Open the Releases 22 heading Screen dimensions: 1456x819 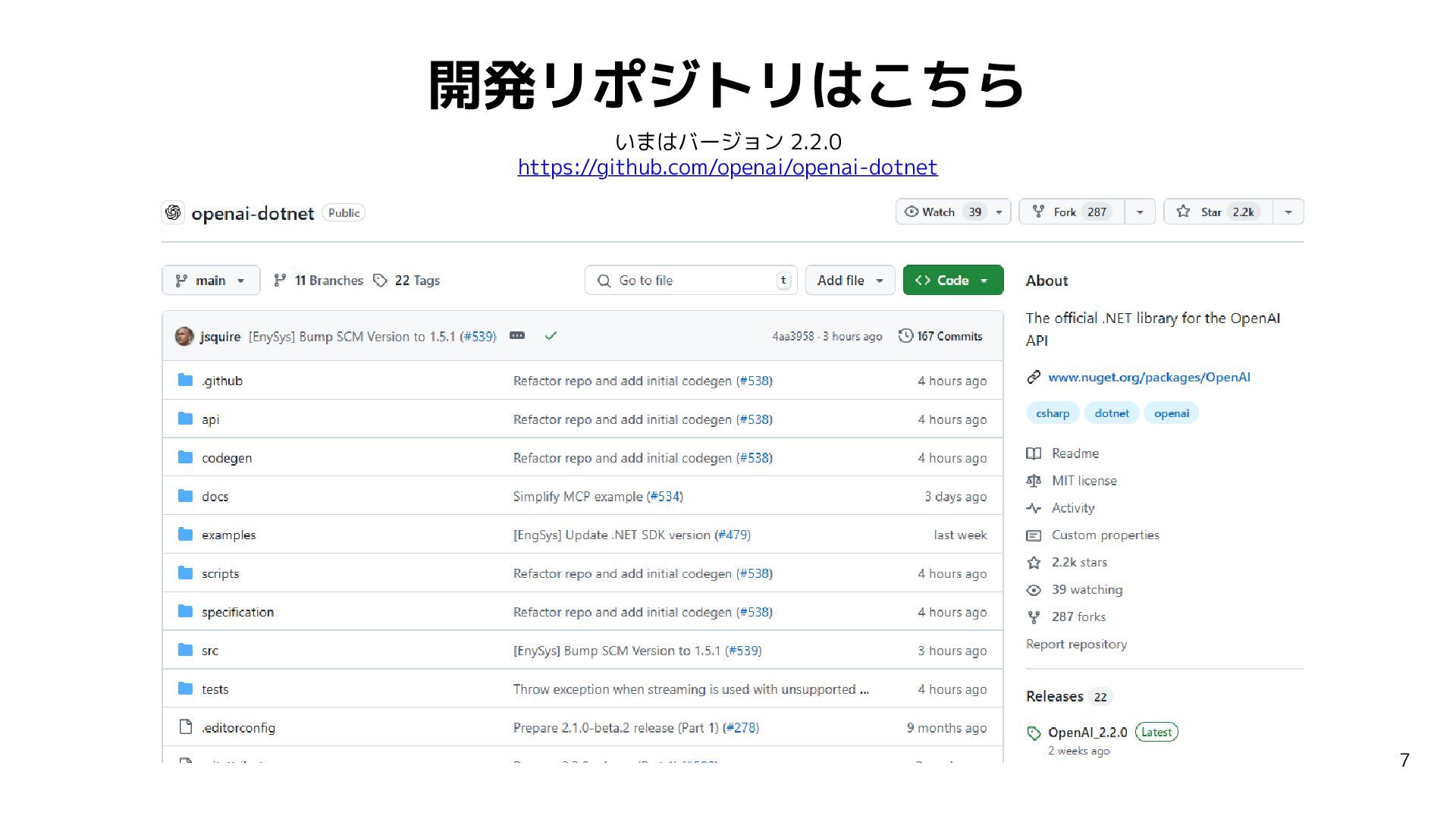point(1069,696)
